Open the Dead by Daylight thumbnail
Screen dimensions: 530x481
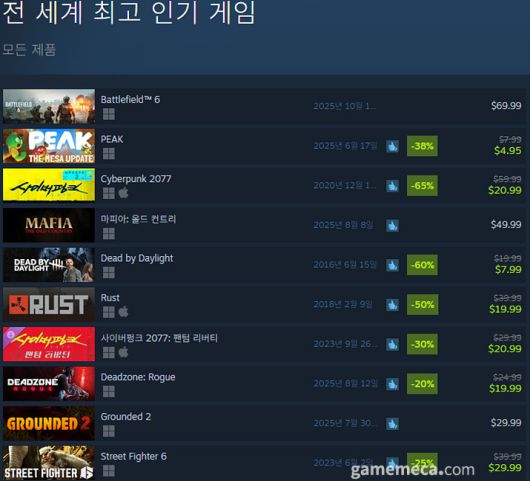49,265
